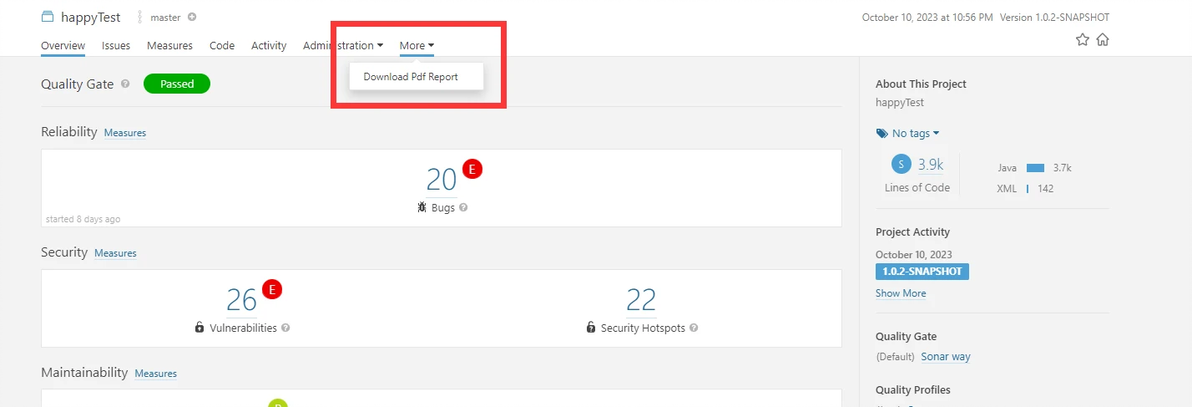Switch to the Issues tab
The height and width of the screenshot is (407, 1192).
coord(116,46)
